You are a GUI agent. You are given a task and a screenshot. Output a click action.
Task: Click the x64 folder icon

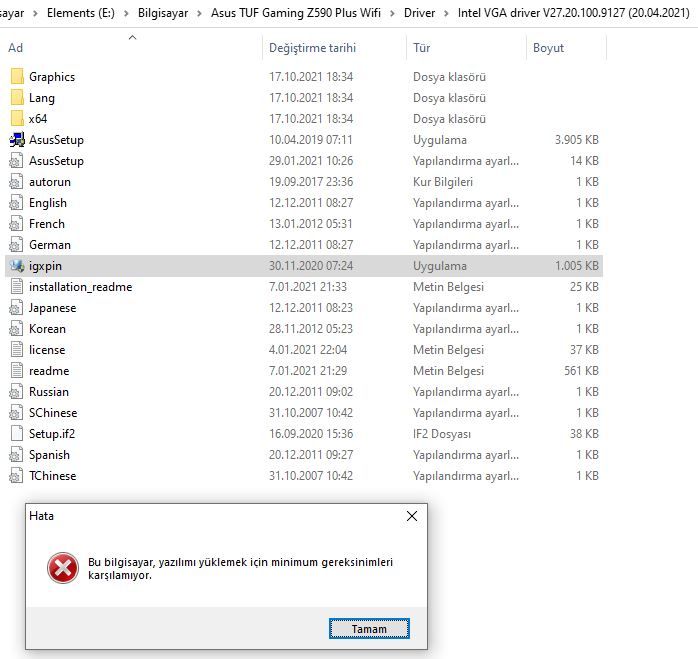click(17, 118)
